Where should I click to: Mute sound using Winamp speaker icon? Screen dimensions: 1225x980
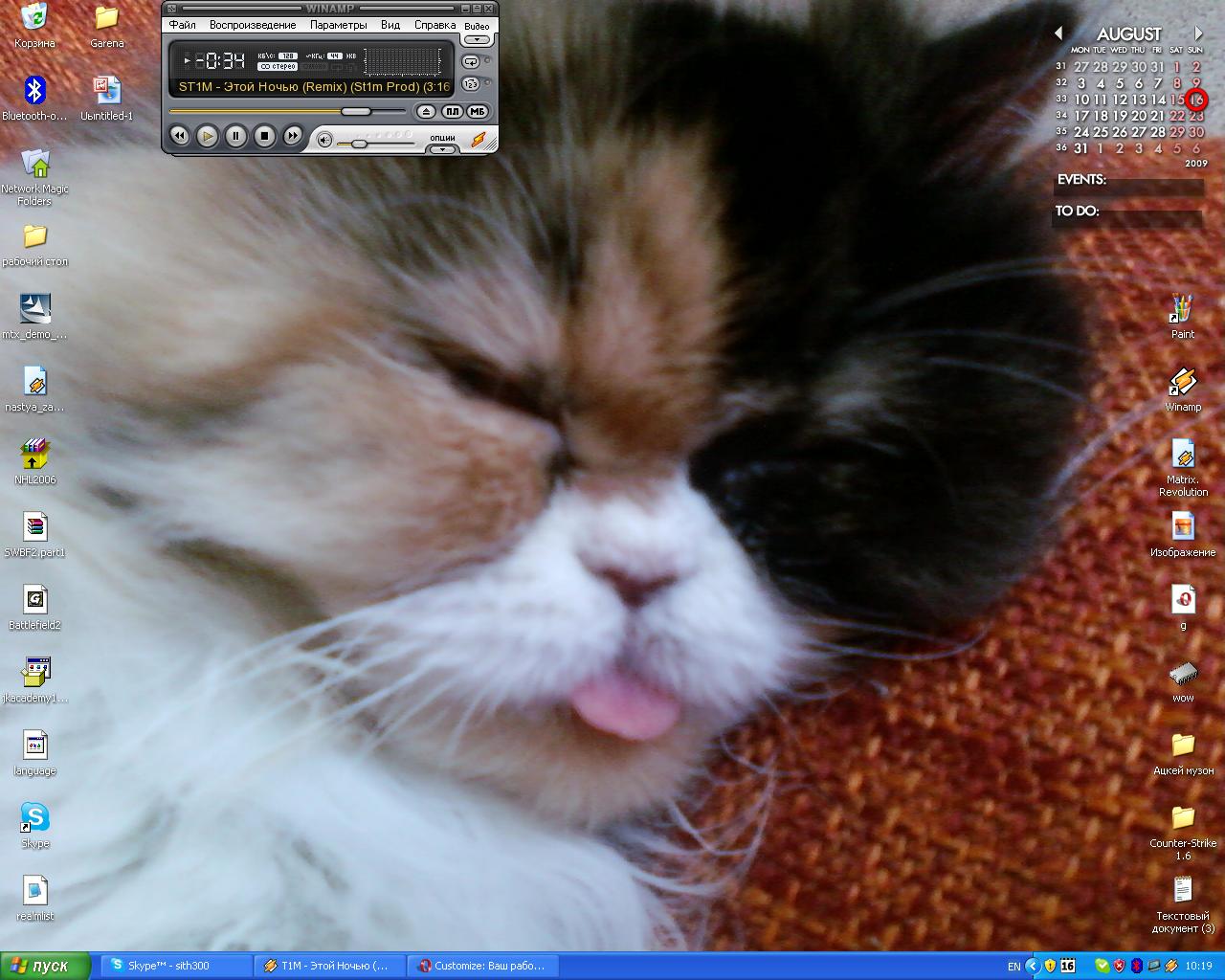pos(324,141)
